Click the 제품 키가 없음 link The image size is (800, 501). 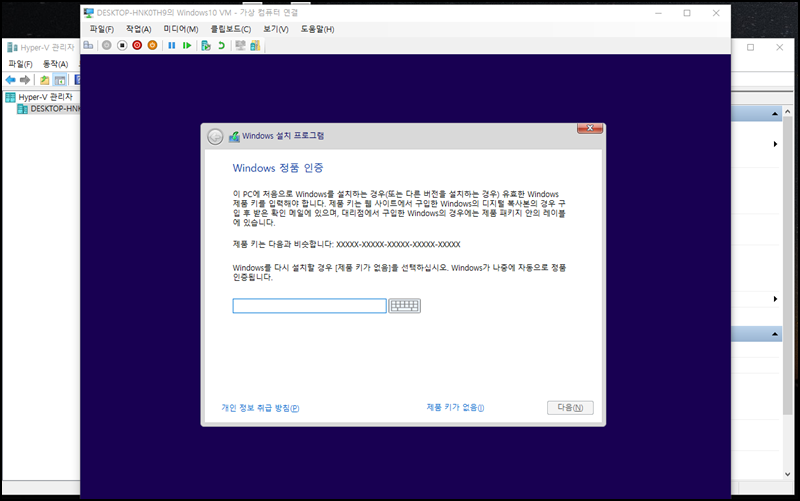(x=455, y=407)
